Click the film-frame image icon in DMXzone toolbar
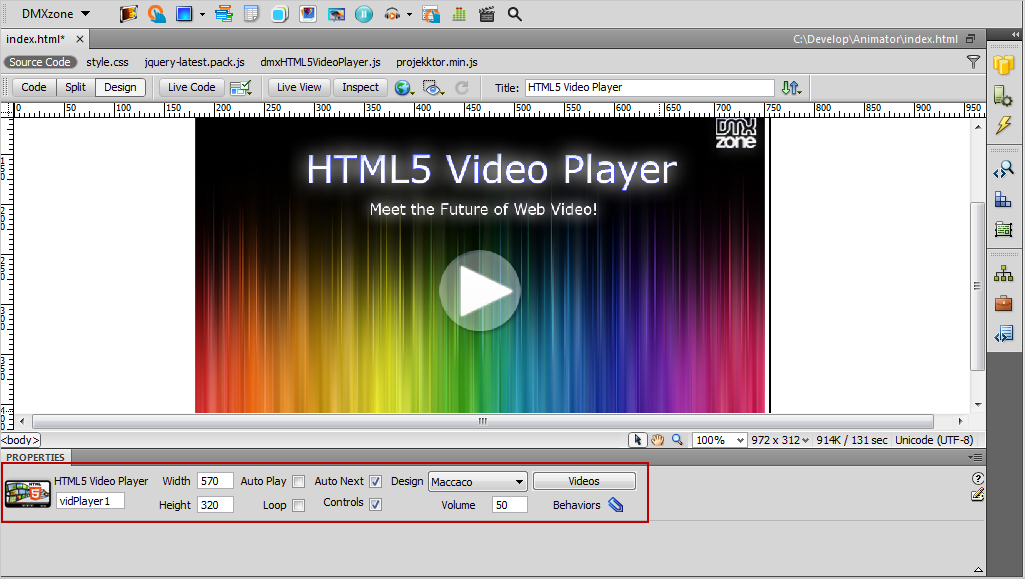 pos(129,14)
